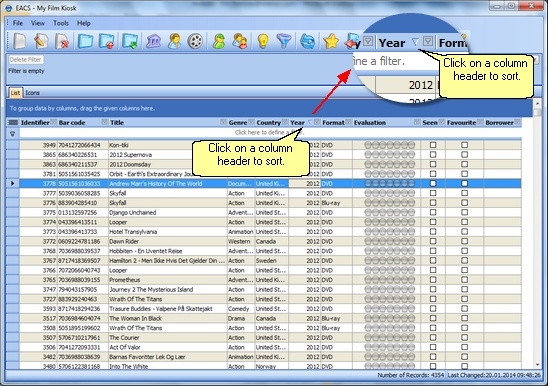
Task: Open the View menu
Action: click(x=38, y=23)
